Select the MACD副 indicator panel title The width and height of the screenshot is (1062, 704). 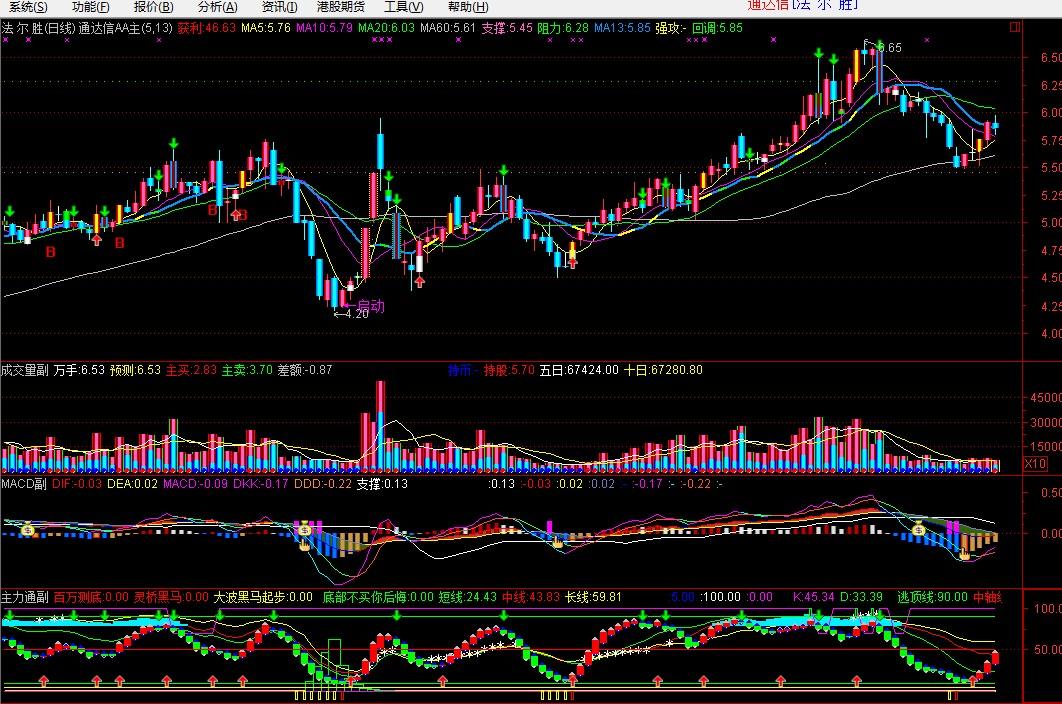(x=24, y=484)
